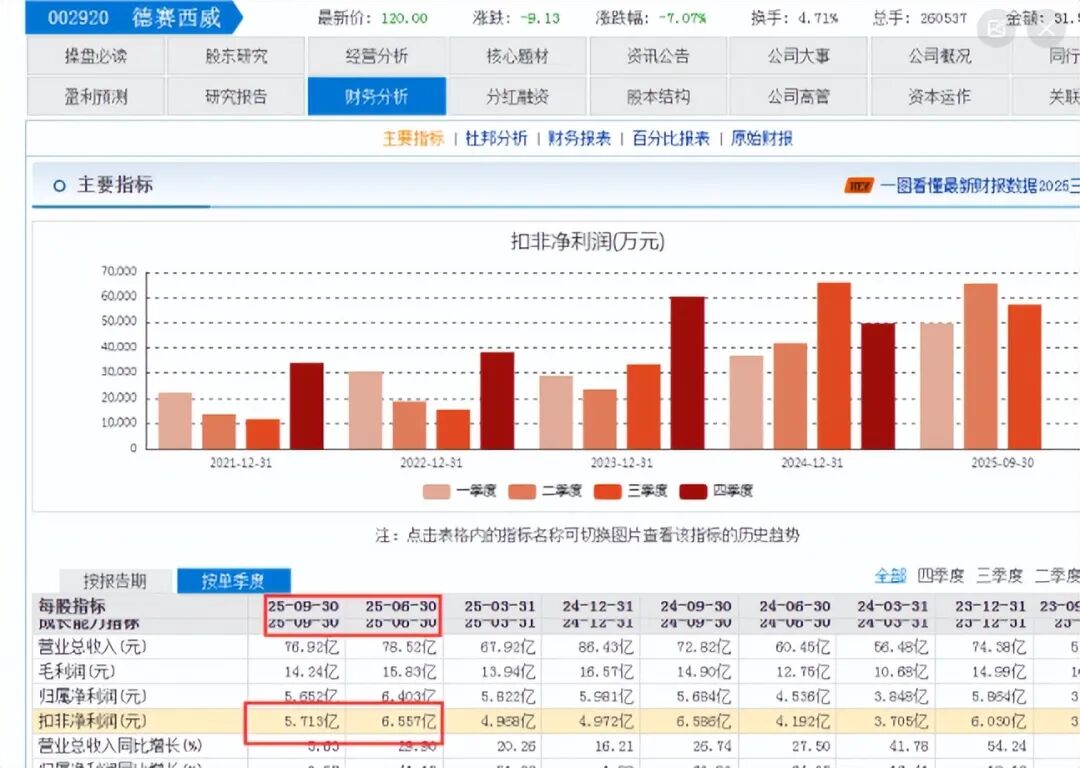Go to 百分比报表 section
This screenshot has width=1080, height=768.
point(671,138)
